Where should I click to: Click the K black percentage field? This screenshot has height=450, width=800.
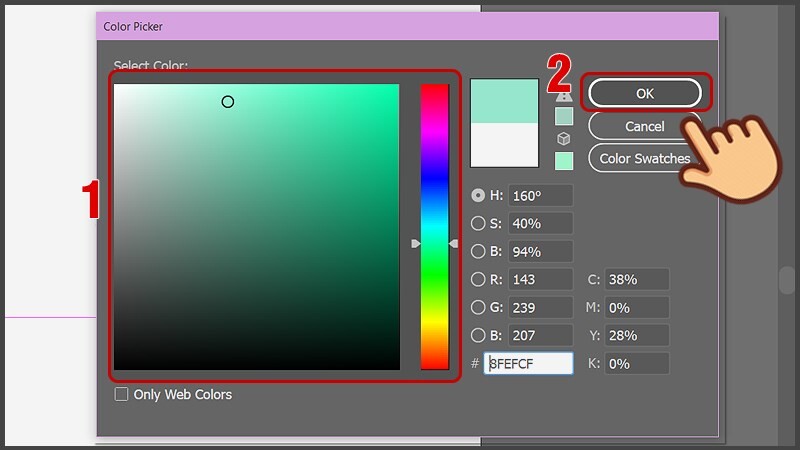tap(637, 364)
